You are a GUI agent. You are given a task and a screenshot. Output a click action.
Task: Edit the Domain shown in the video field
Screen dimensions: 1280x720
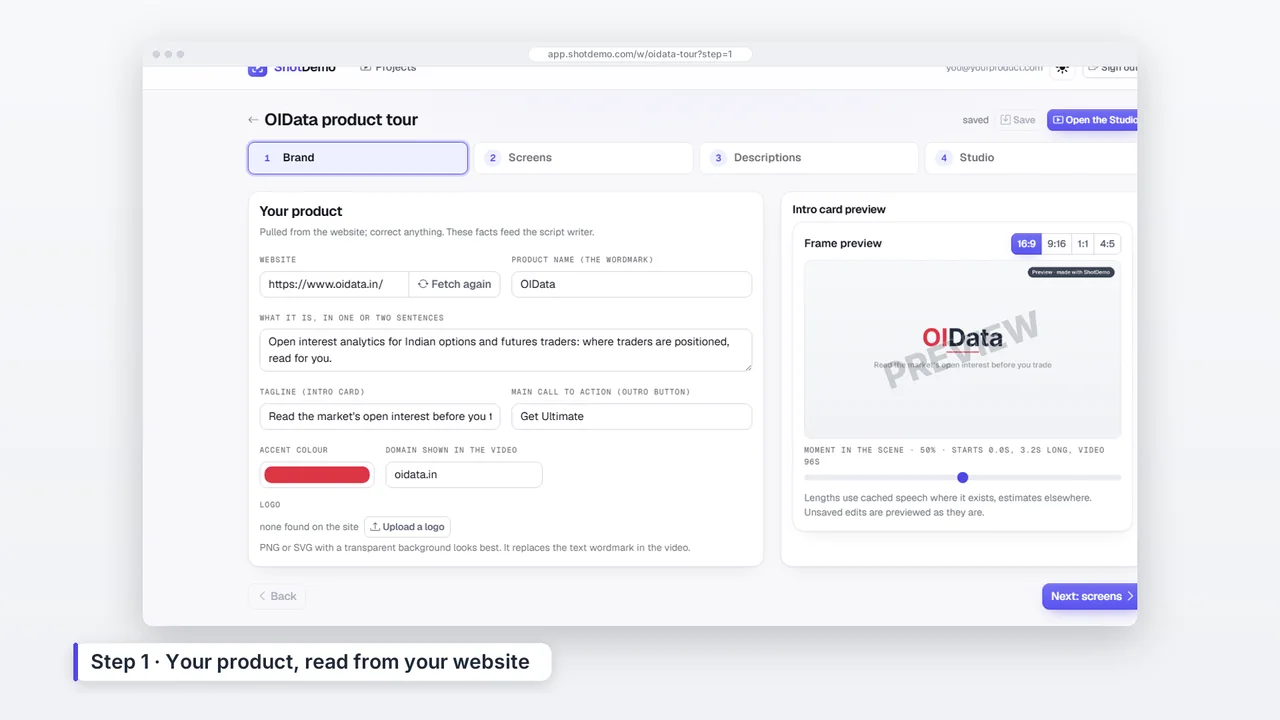[464, 475]
